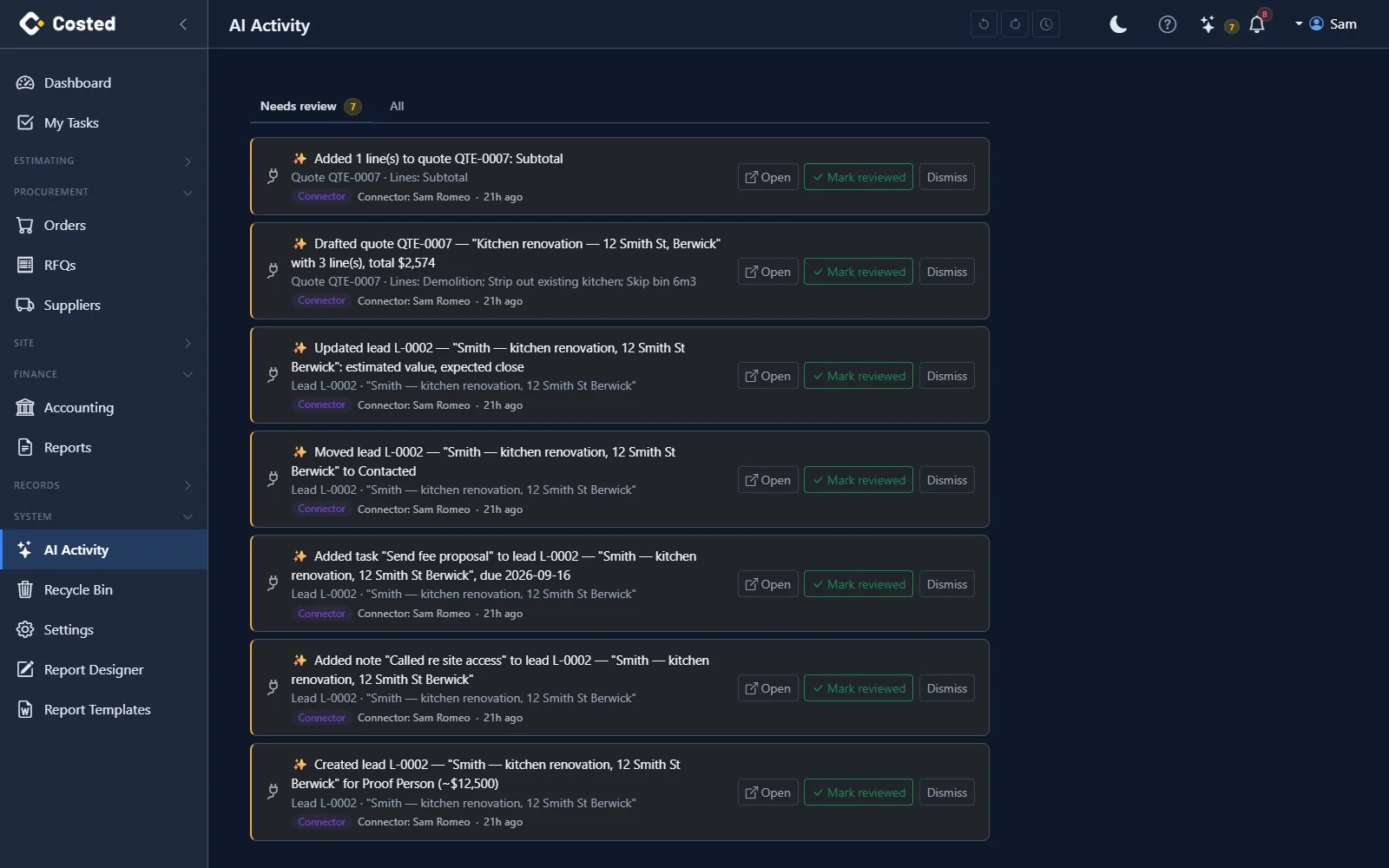Switch to the Needs review tab

(310, 106)
